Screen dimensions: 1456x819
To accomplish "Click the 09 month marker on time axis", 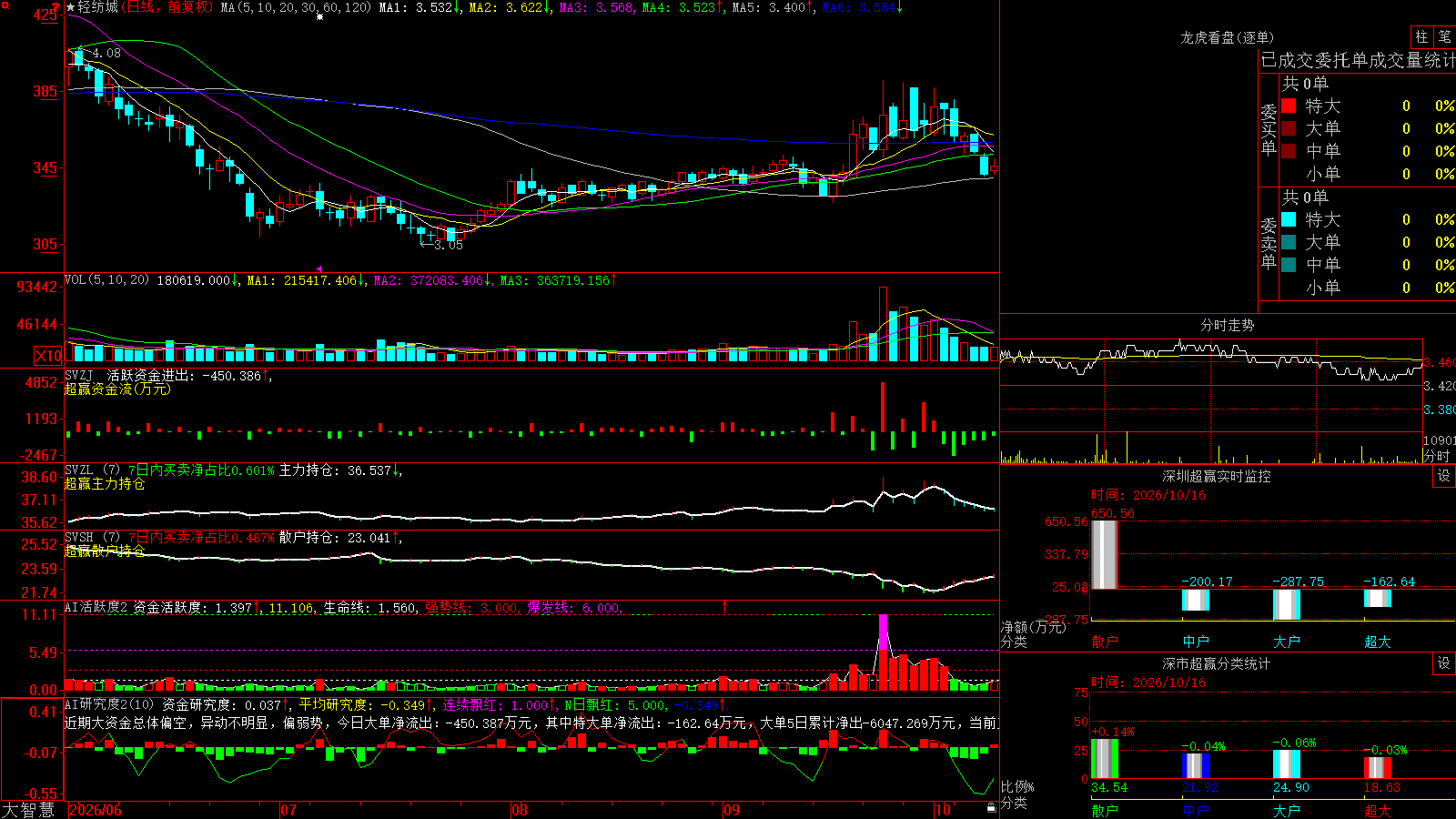I will point(732,810).
